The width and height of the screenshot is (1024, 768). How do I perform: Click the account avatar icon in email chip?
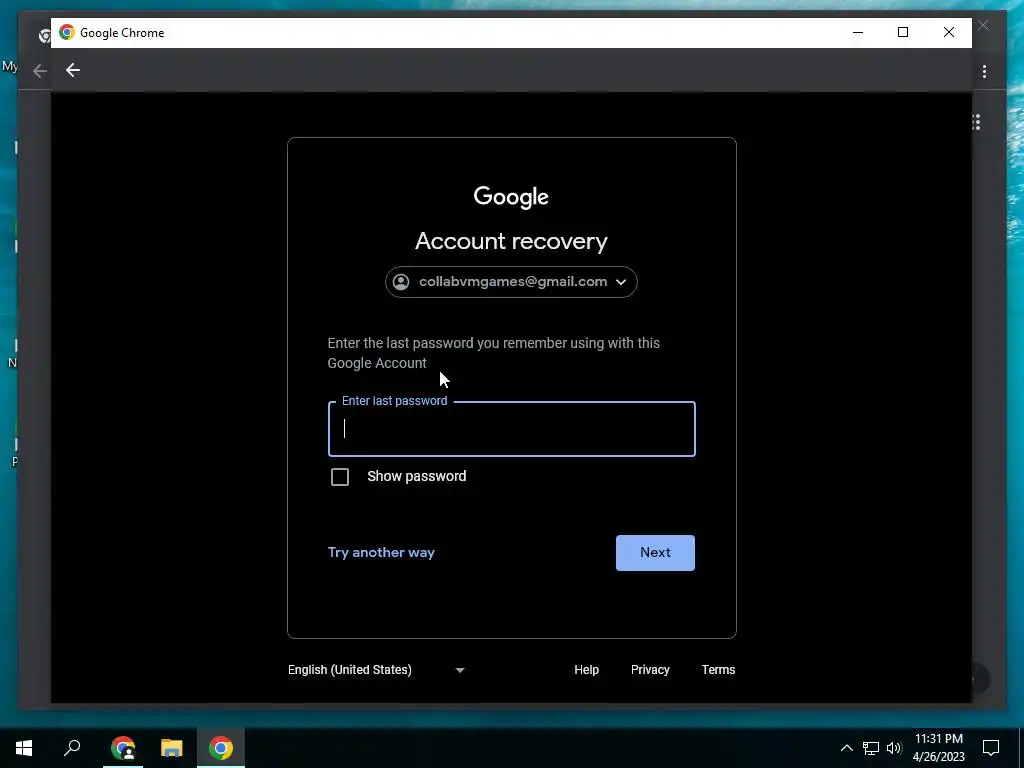coord(401,281)
